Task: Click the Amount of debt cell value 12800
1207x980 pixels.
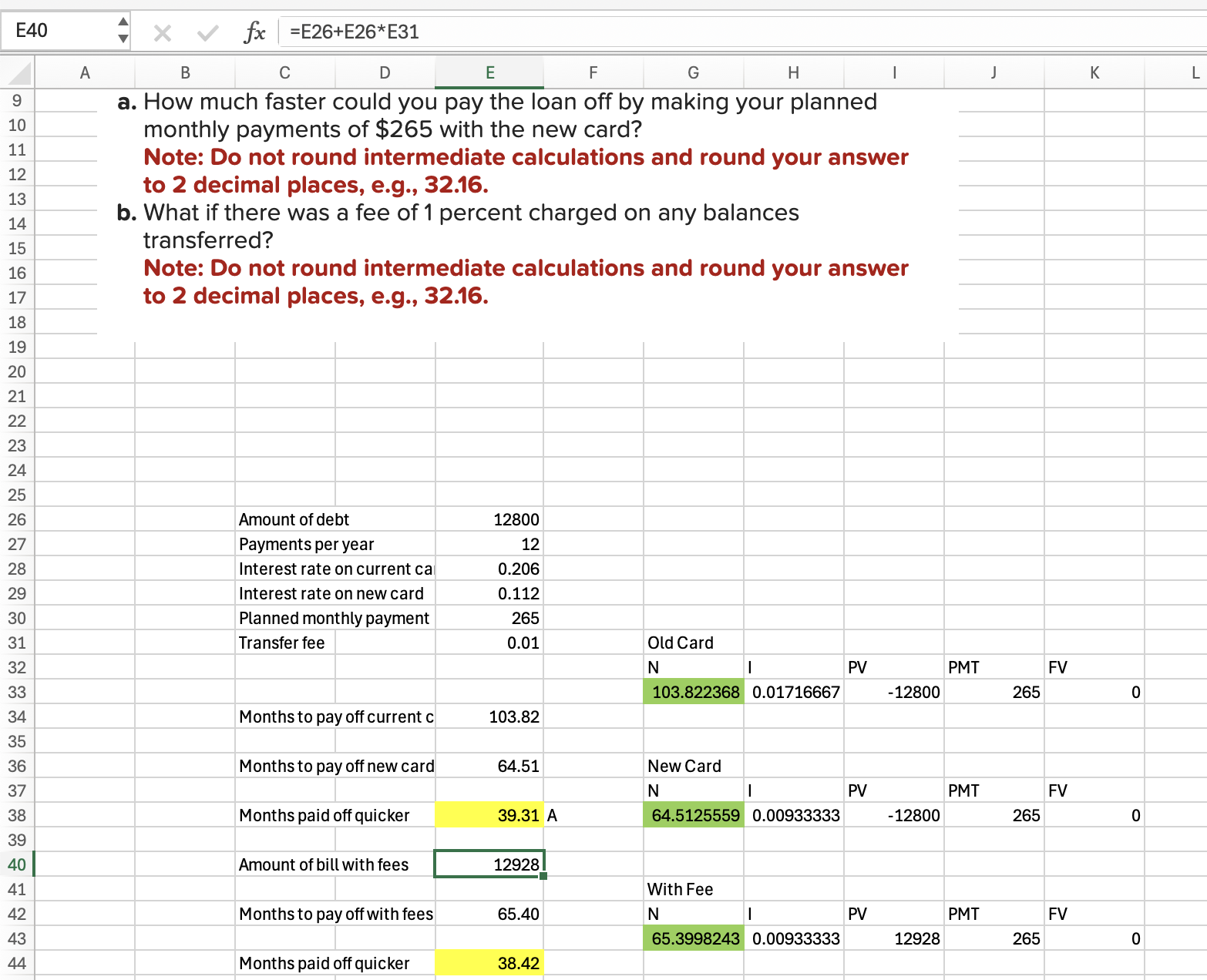Action: [489, 519]
